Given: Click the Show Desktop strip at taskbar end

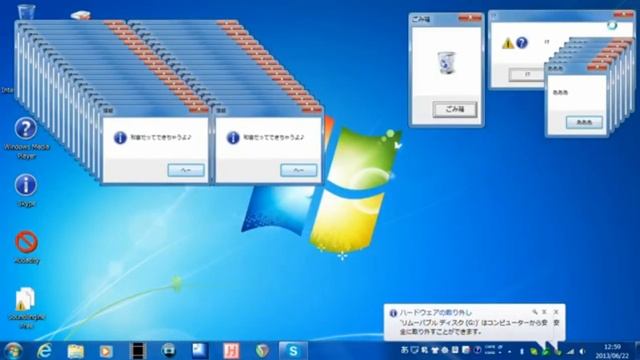Looking at the screenshot, I should tap(637, 351).
